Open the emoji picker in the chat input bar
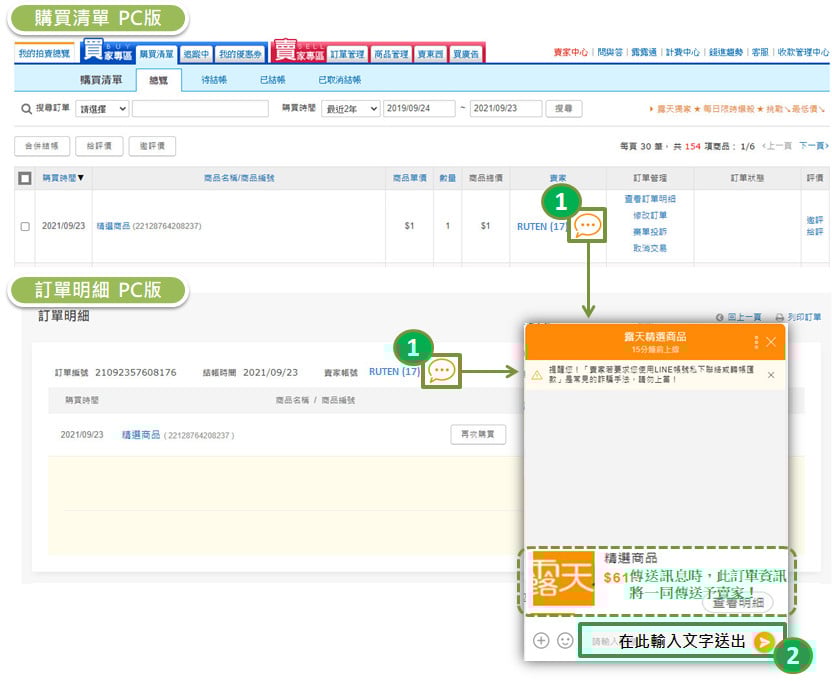 [x=565, y=641]
